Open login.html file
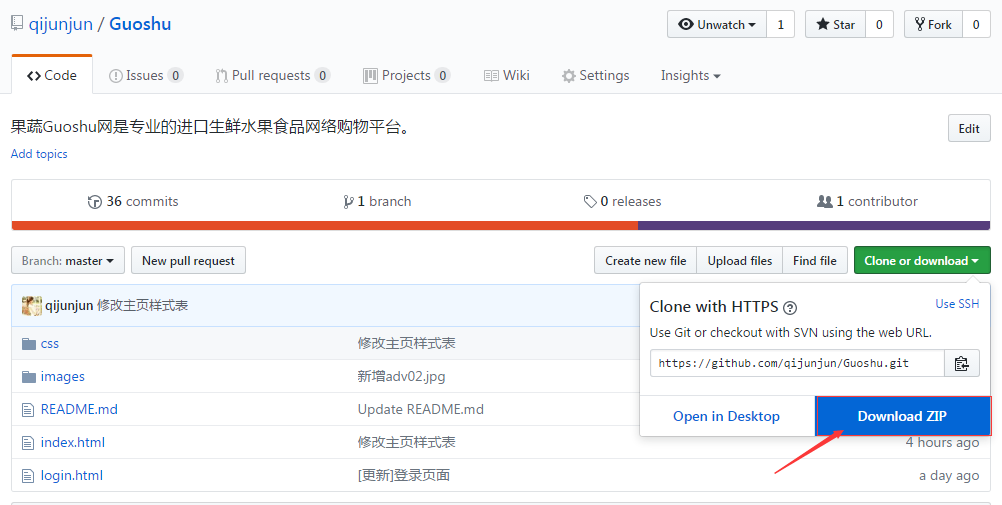The height and width of the screenshot is (505, 1002). pyautogui.click(x=72, y=476)
